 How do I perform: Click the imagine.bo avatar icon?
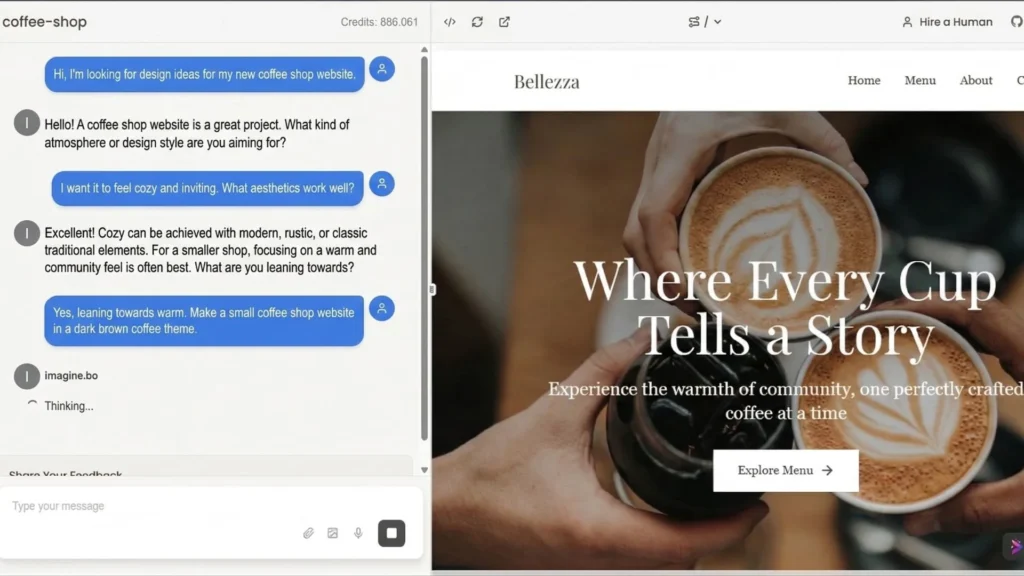pyautogui.click(x=27, y=375)
